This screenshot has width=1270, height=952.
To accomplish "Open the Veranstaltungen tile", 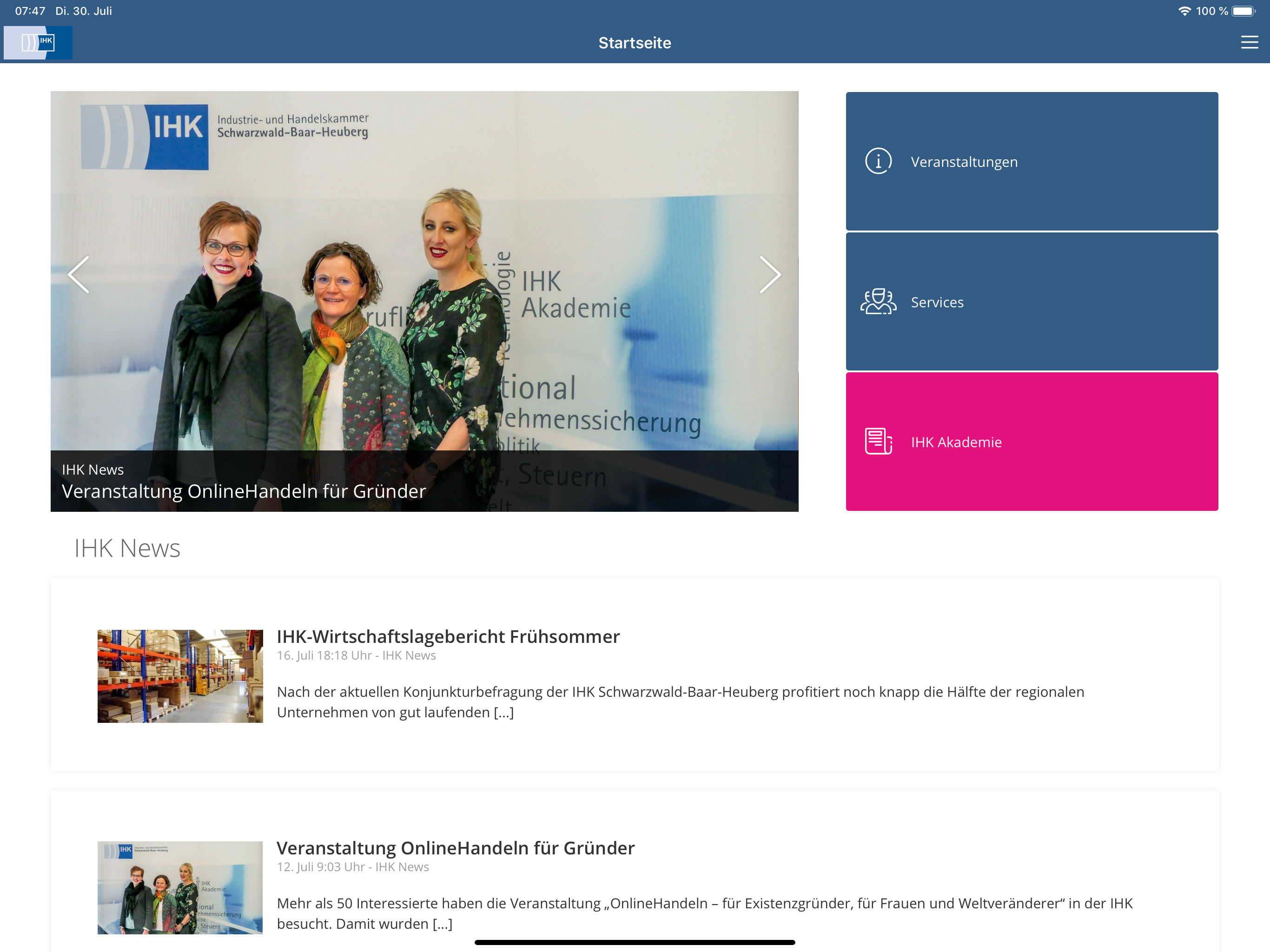I will [1032, 161].
